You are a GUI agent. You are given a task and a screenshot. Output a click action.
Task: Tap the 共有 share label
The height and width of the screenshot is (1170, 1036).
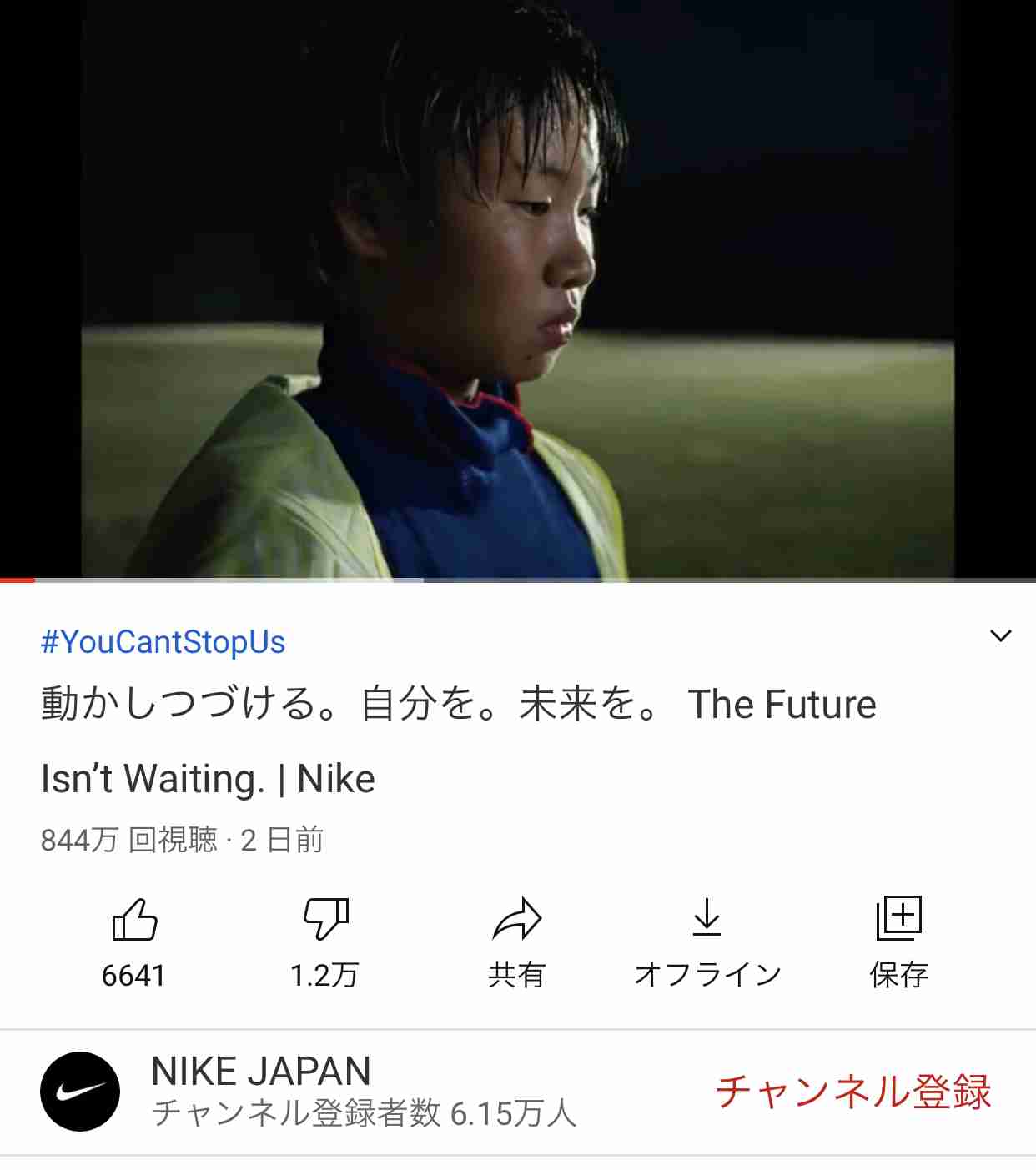(517, 974)
